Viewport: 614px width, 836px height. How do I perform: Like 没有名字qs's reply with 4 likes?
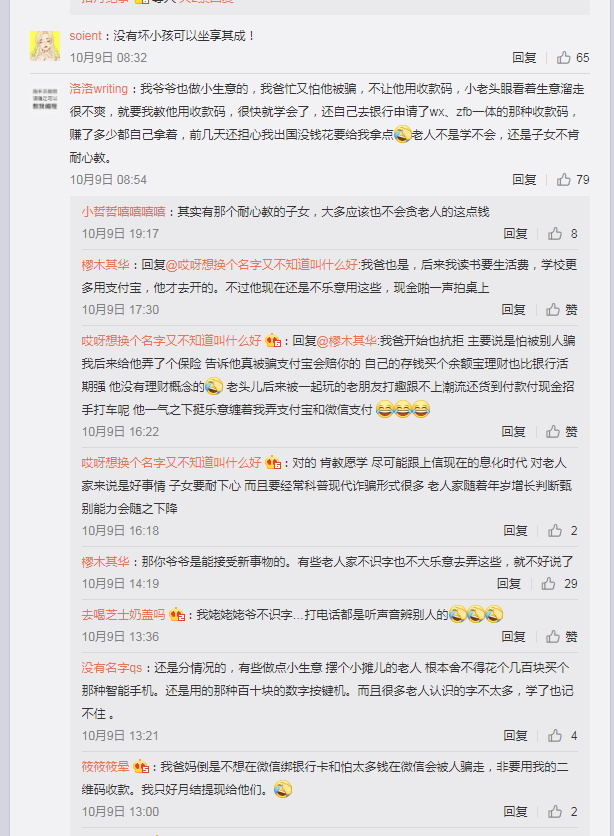pos(563,736)
